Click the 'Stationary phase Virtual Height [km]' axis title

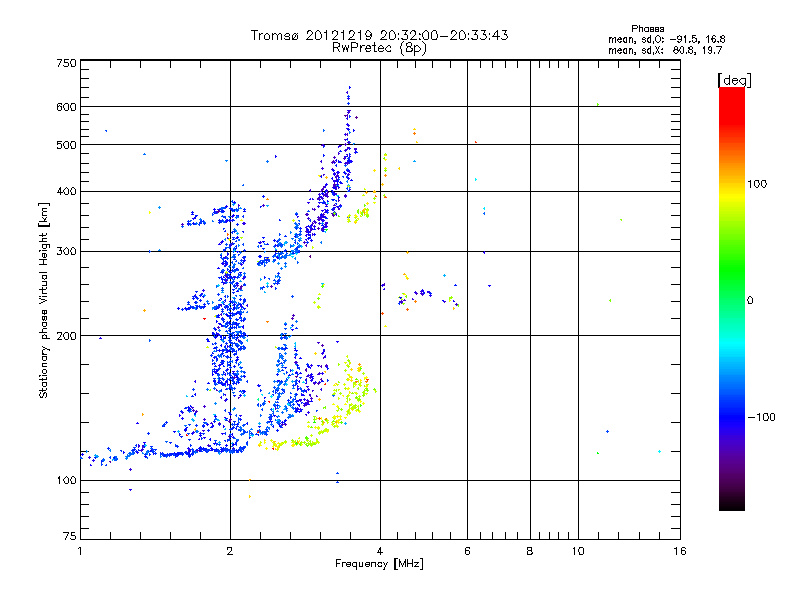click(44, 301)
